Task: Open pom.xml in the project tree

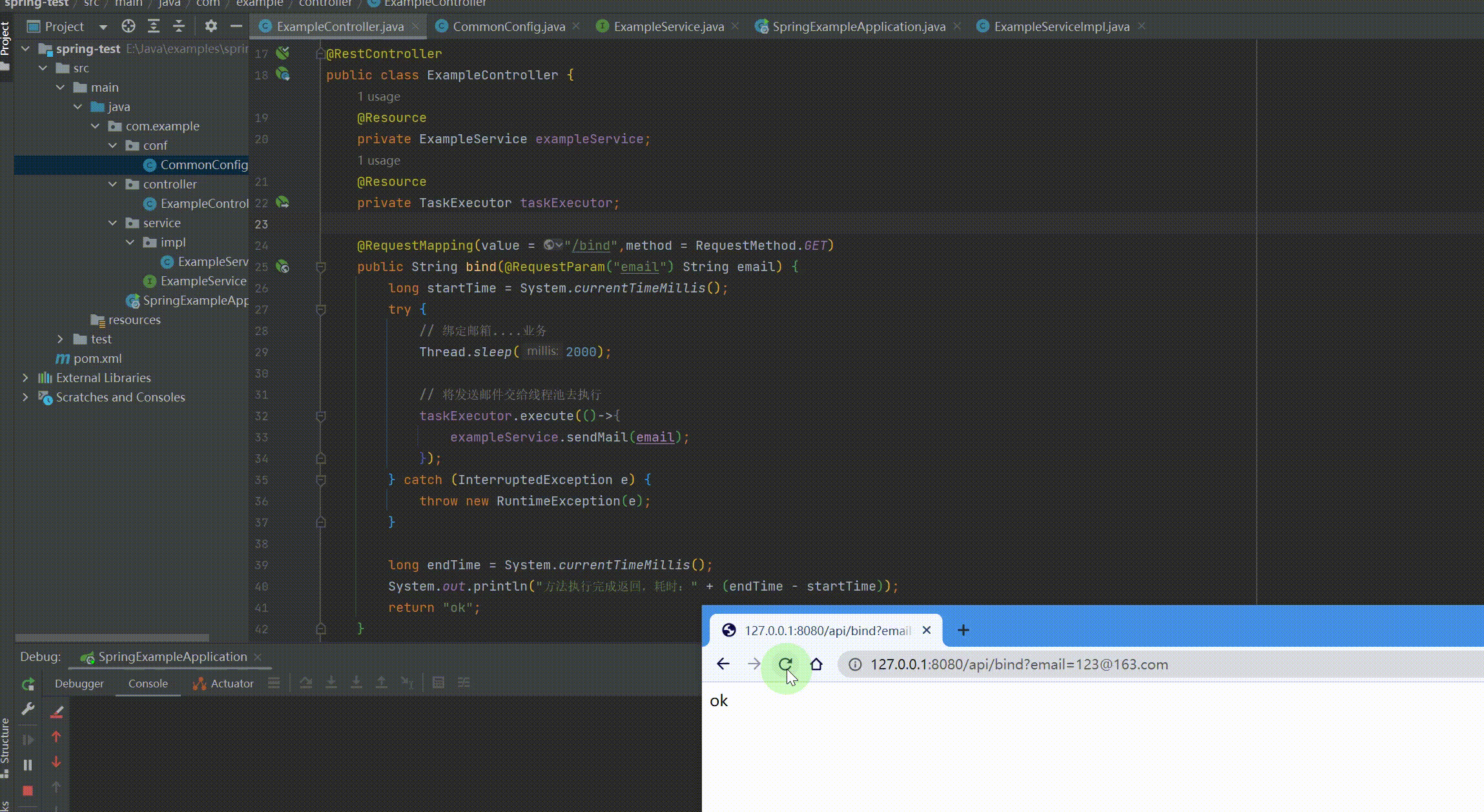Action: (97, 358)
